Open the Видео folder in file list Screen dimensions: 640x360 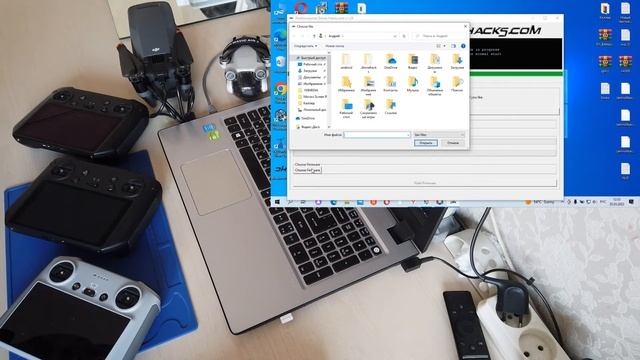tap(413, 61)
